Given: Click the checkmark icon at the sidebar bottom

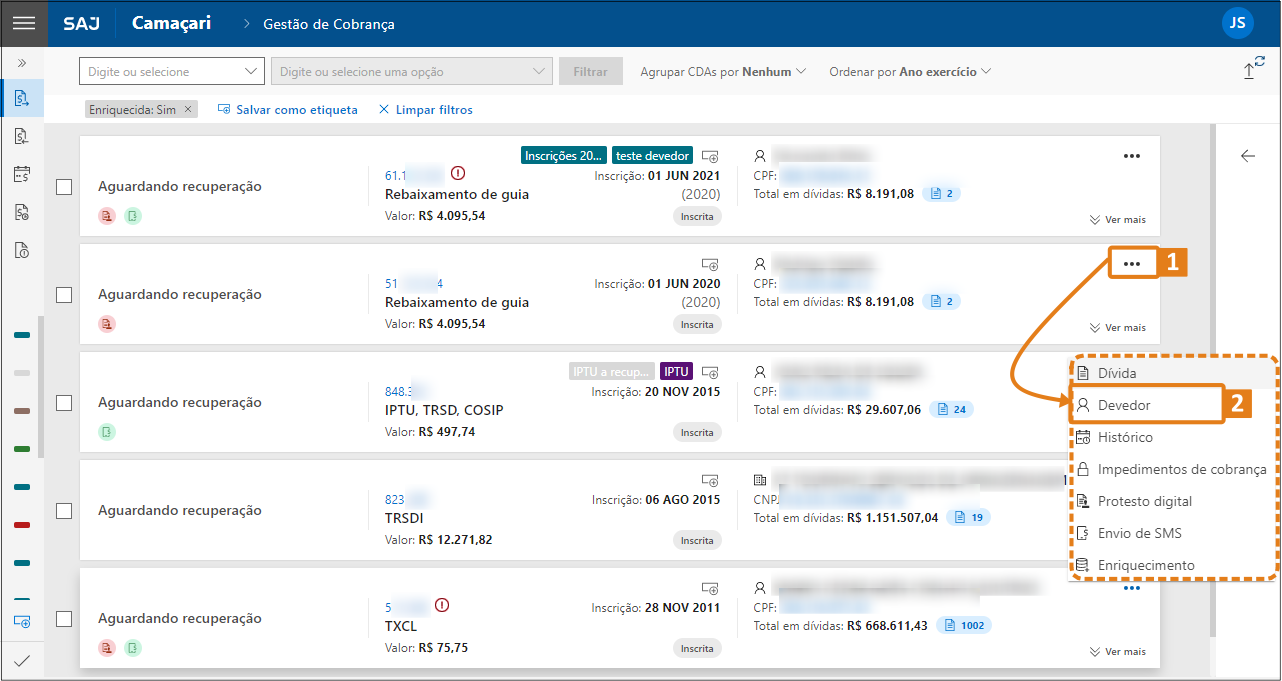Looking at the screenshot, I should click(22, 660).
